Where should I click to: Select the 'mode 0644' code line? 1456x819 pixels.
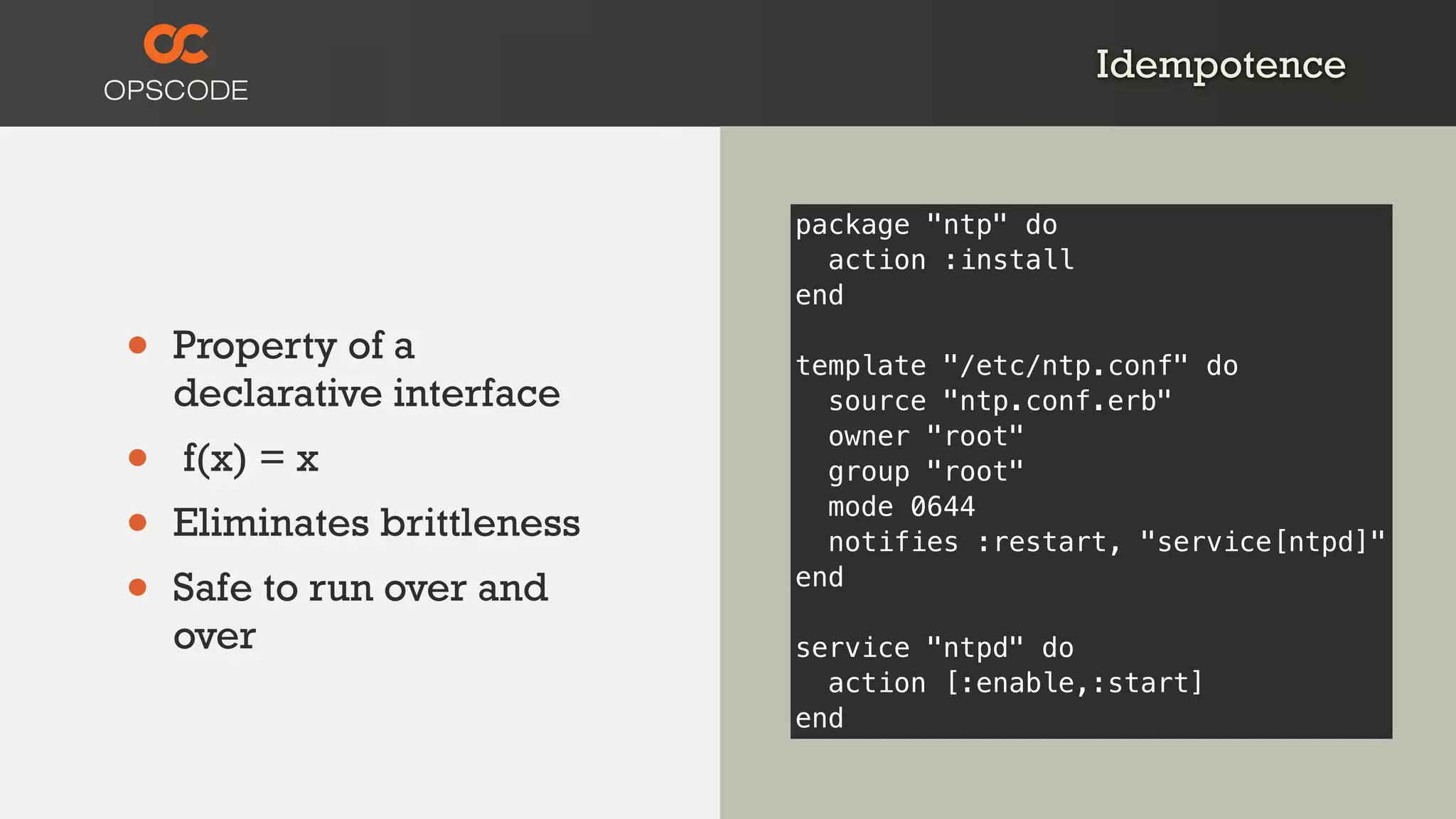click(x=901, y=507)
